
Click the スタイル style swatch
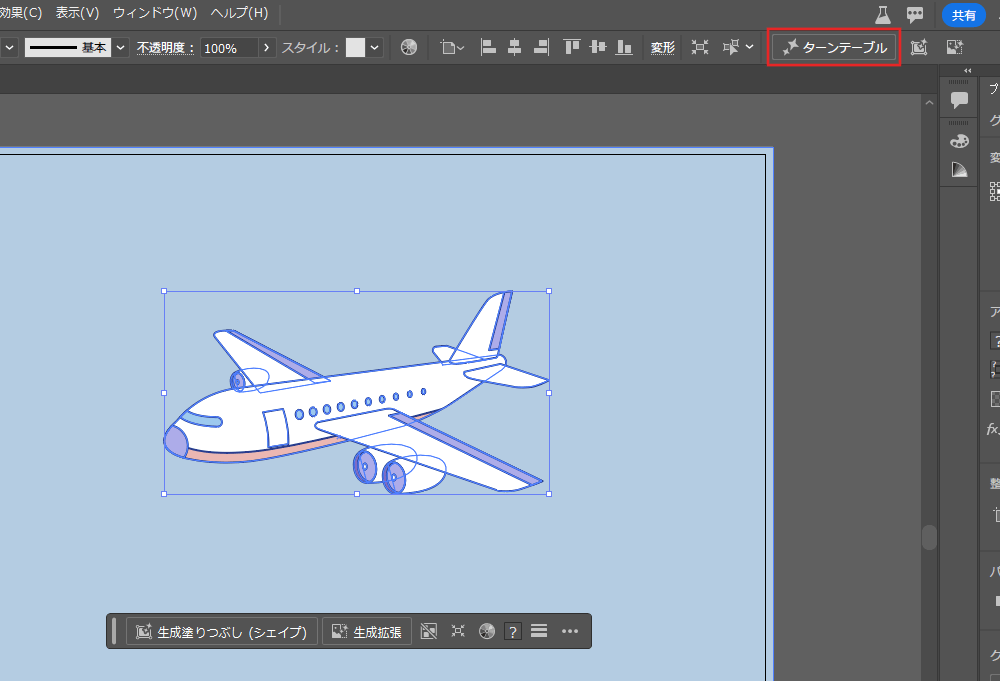point(355,47)
